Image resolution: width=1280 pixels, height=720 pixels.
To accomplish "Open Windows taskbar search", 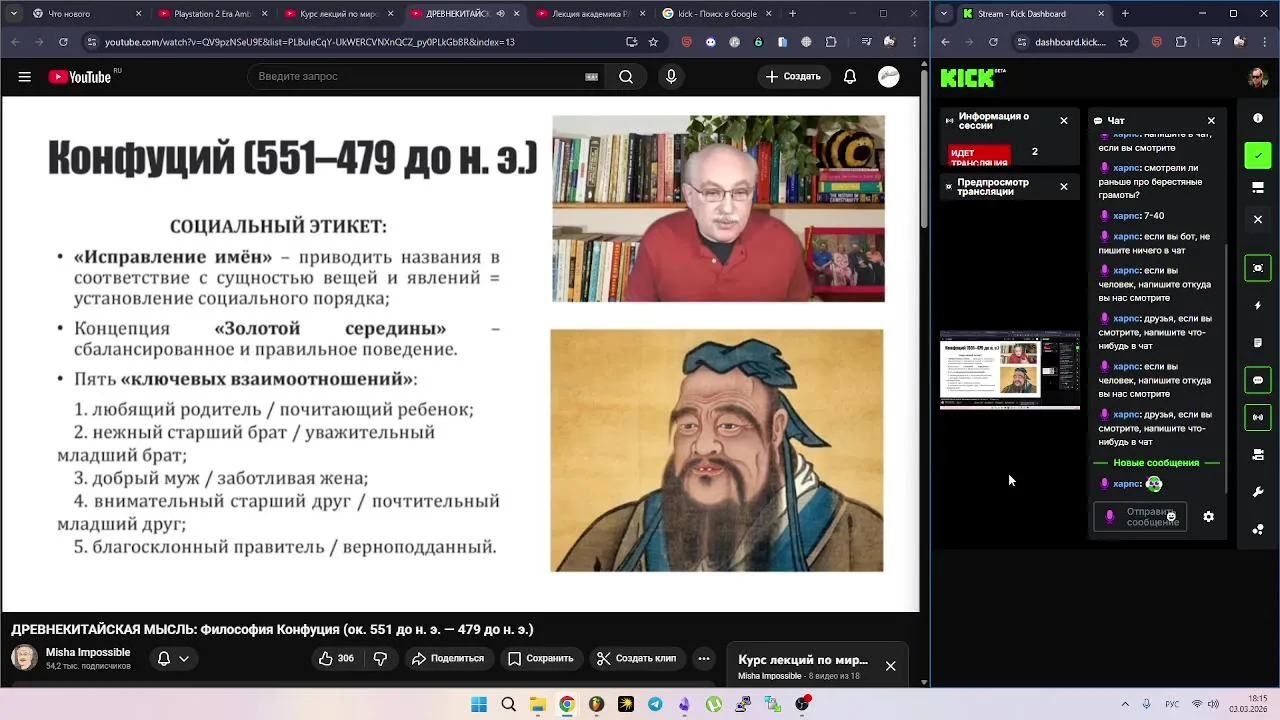I will [x=508, y=704].
